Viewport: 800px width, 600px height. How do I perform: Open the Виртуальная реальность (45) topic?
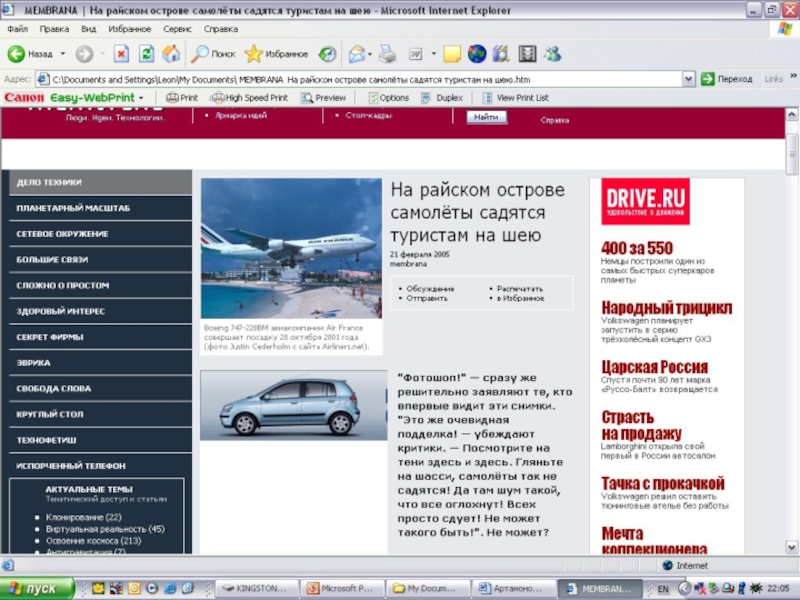click(105, 529)
